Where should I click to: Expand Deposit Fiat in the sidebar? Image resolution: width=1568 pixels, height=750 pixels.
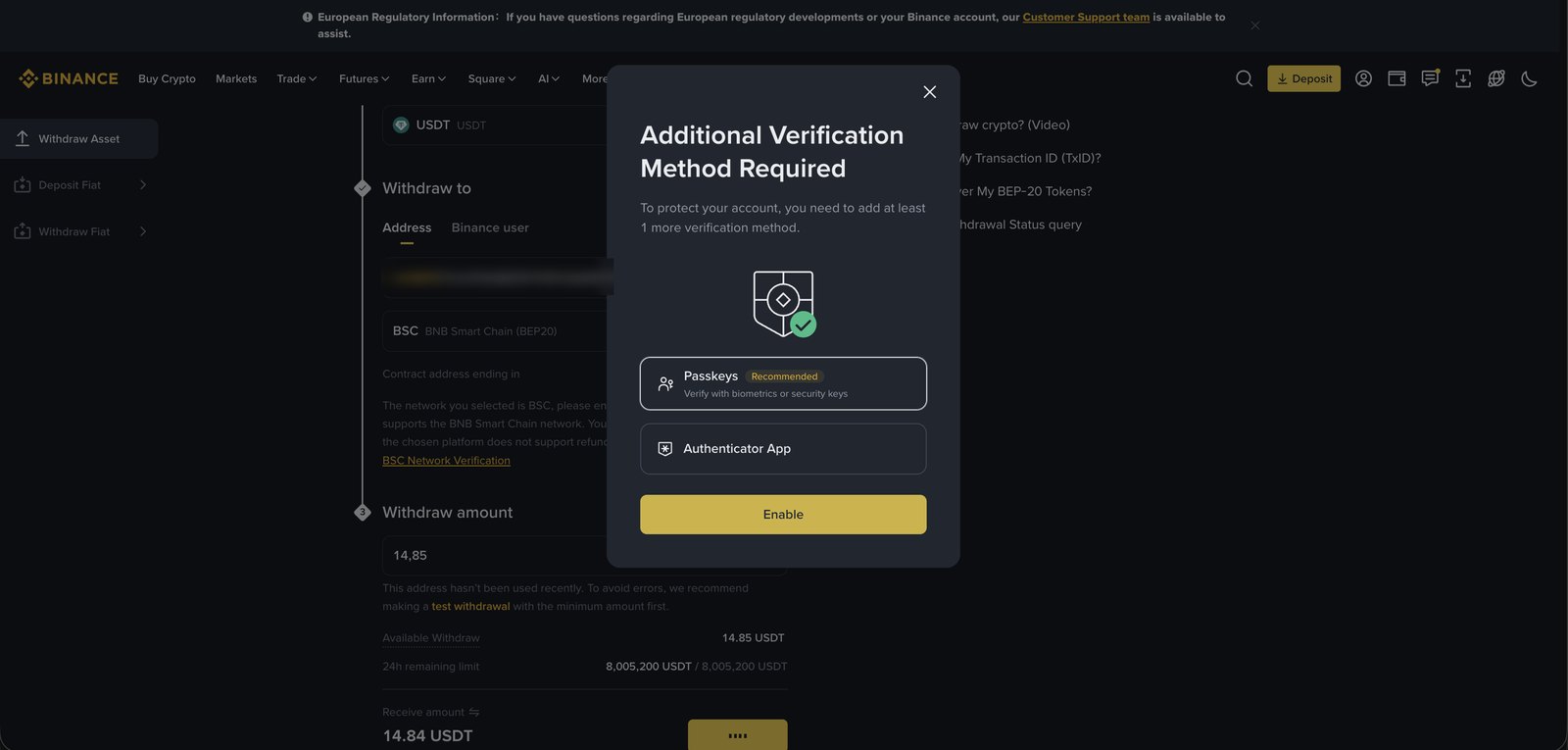click(x=79, y=185)
